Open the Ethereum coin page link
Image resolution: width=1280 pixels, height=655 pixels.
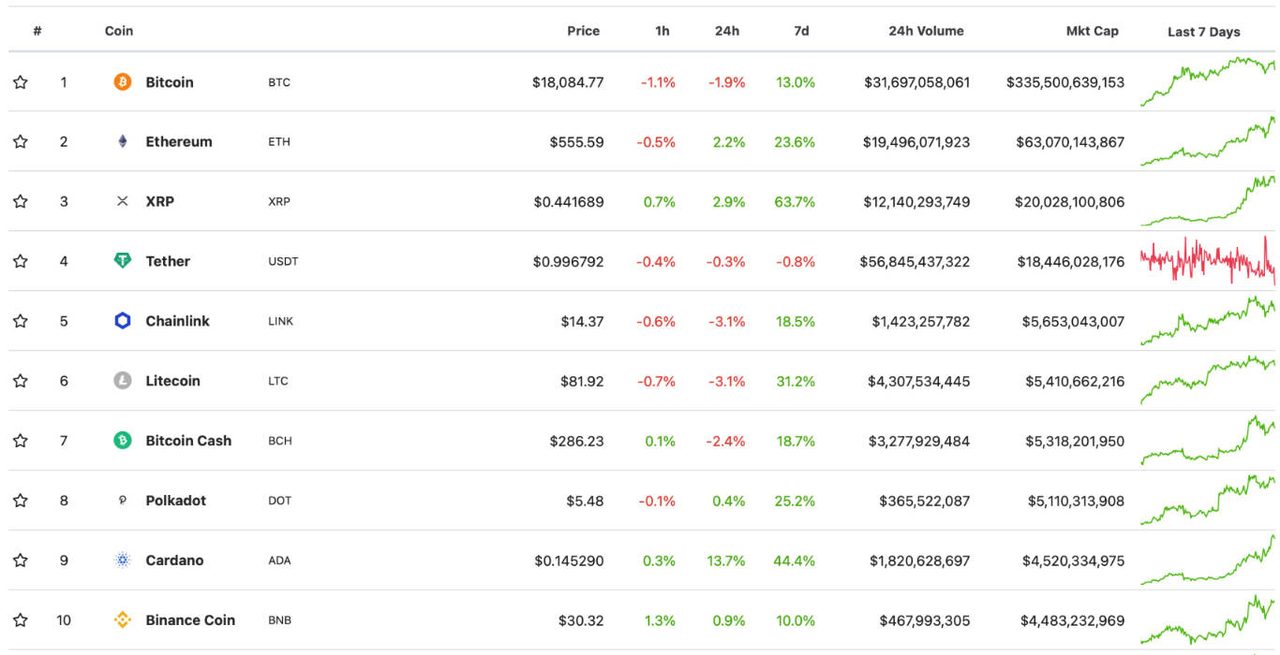pos(179,142)
